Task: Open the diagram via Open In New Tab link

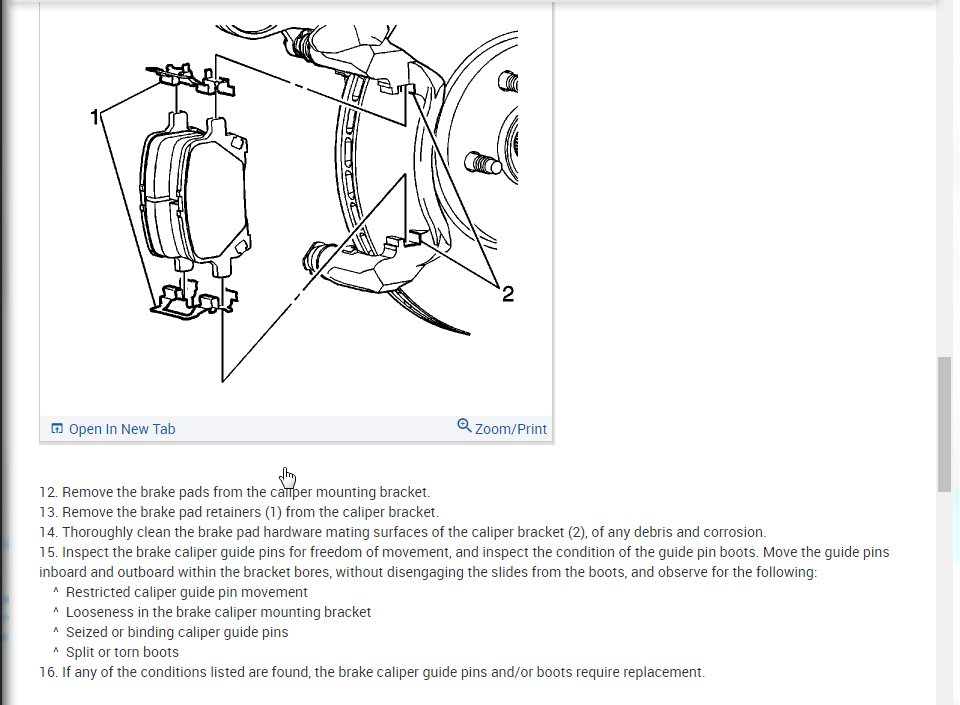Action: click(122, 429)
